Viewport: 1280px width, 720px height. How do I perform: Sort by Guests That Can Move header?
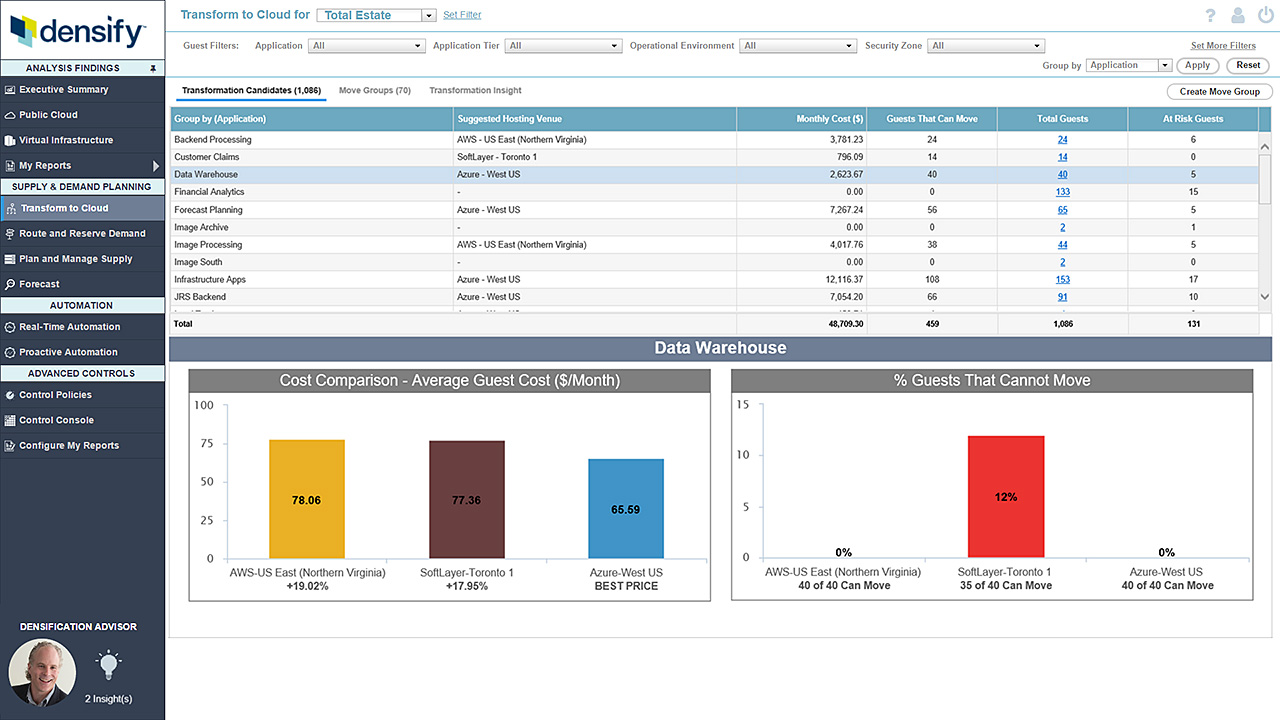pyautogui.click(x=932, y=119)
